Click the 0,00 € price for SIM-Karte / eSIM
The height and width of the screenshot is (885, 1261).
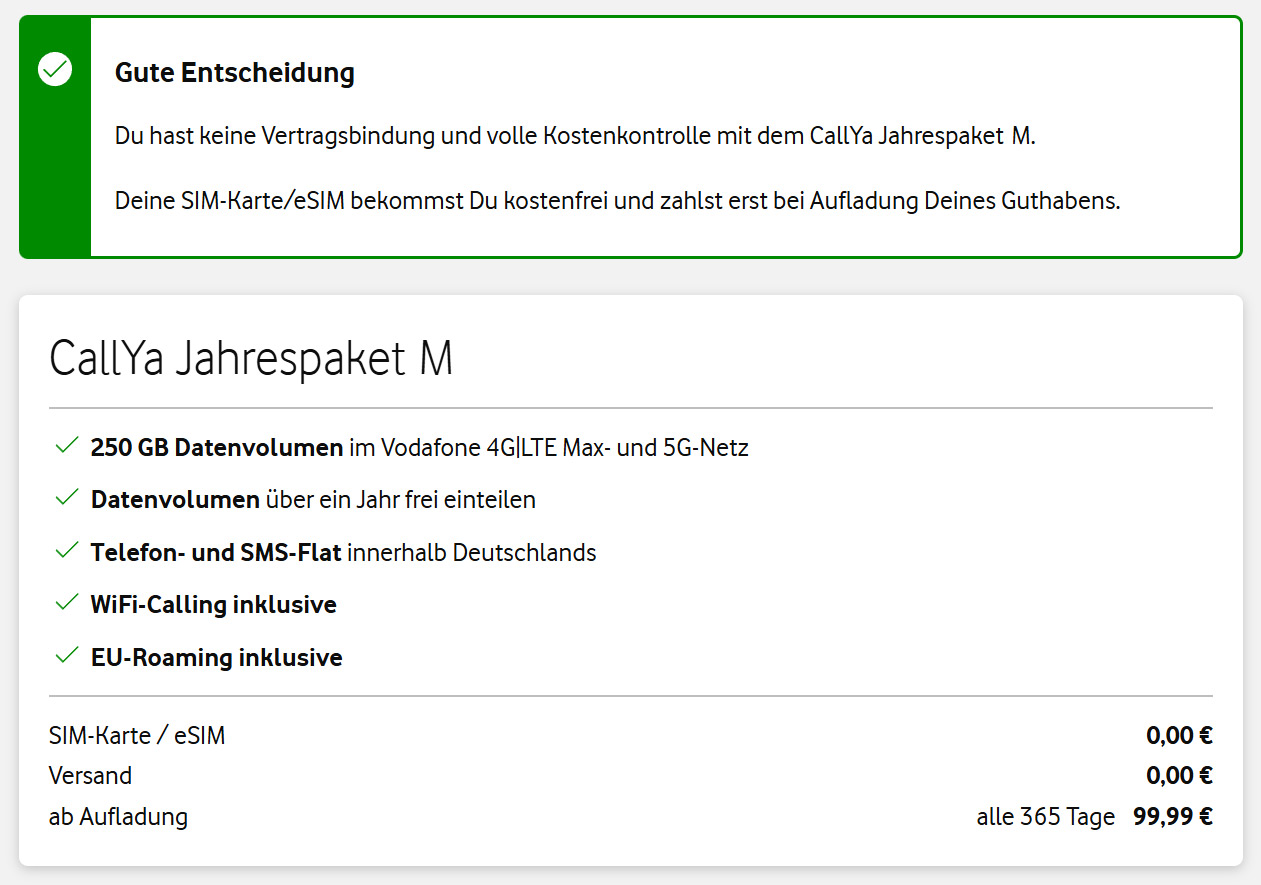coord(1179,736)
